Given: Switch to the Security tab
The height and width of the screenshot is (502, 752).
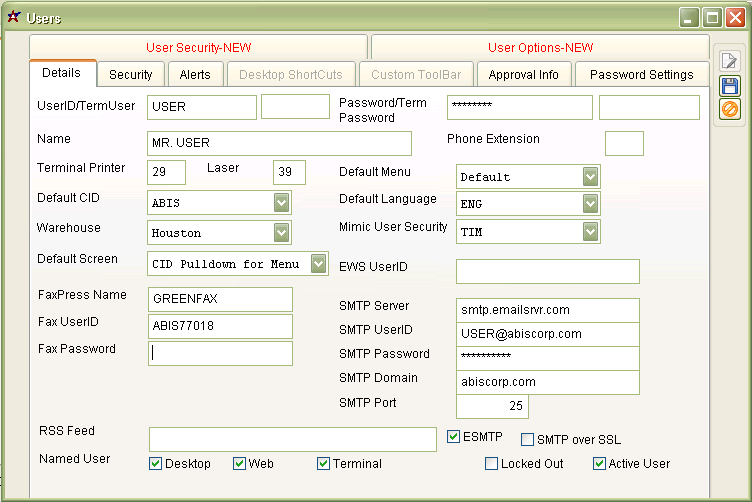Looking at the screenshot, I should tap(131, 75).
